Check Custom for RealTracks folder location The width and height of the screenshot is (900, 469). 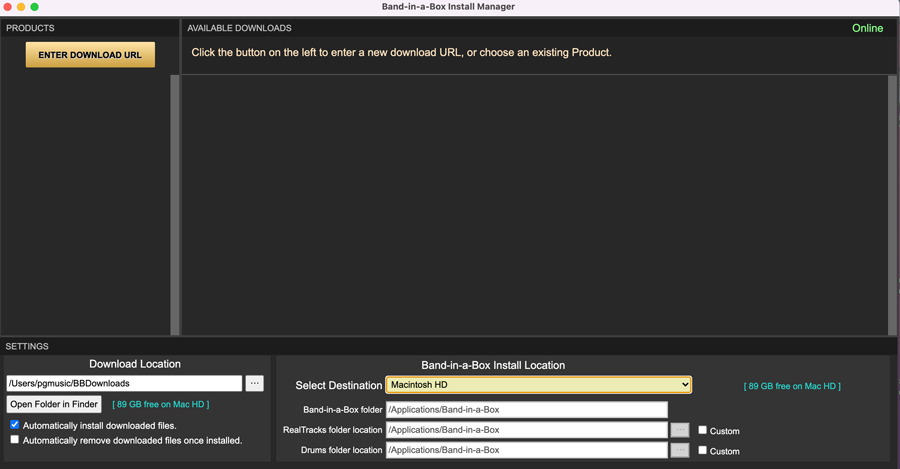point(703,430)
